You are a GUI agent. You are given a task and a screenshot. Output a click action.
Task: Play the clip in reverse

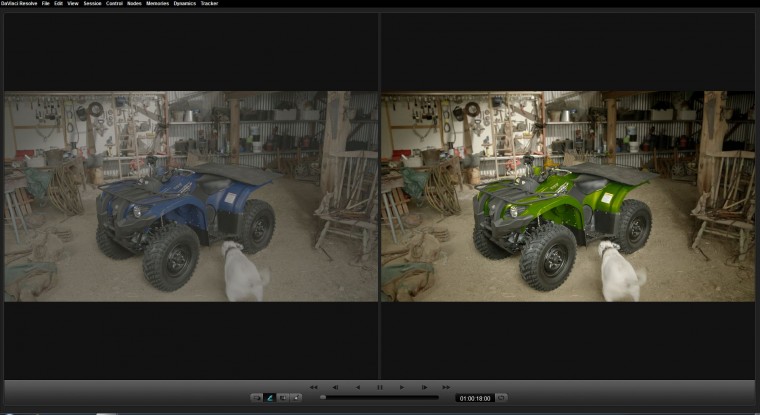(357, 386)
